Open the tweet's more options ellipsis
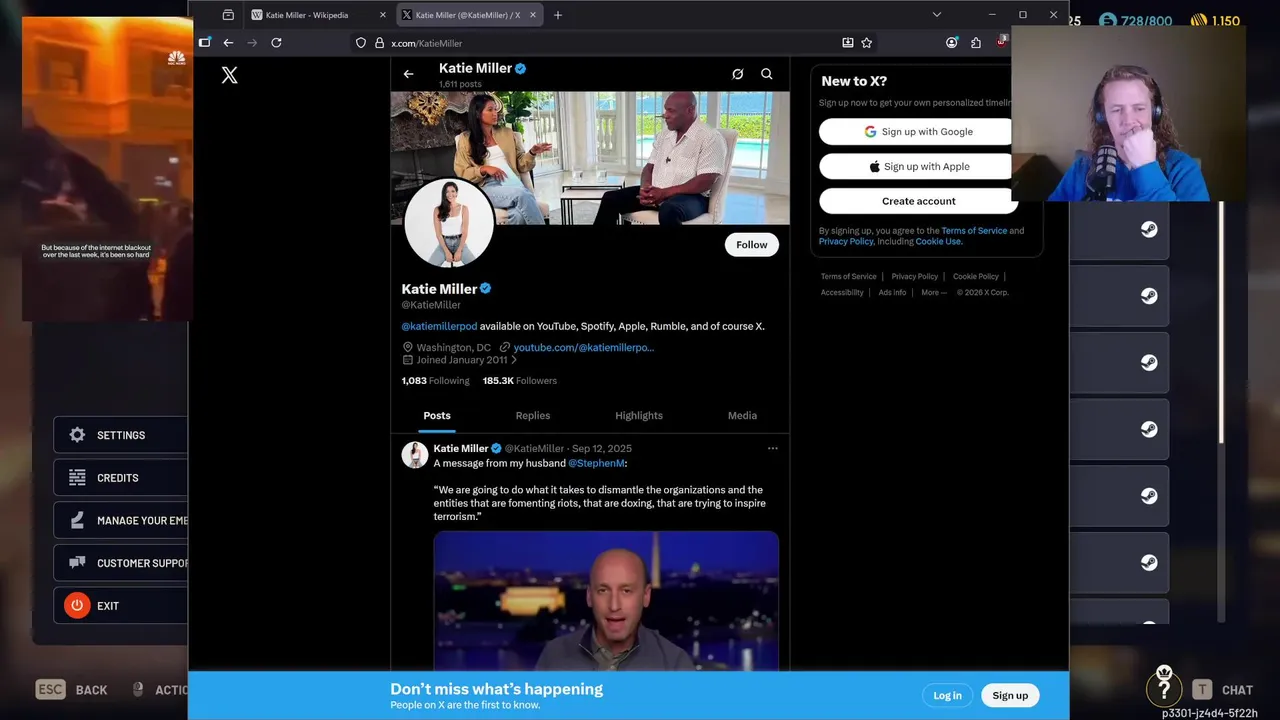 click(772, 448)
